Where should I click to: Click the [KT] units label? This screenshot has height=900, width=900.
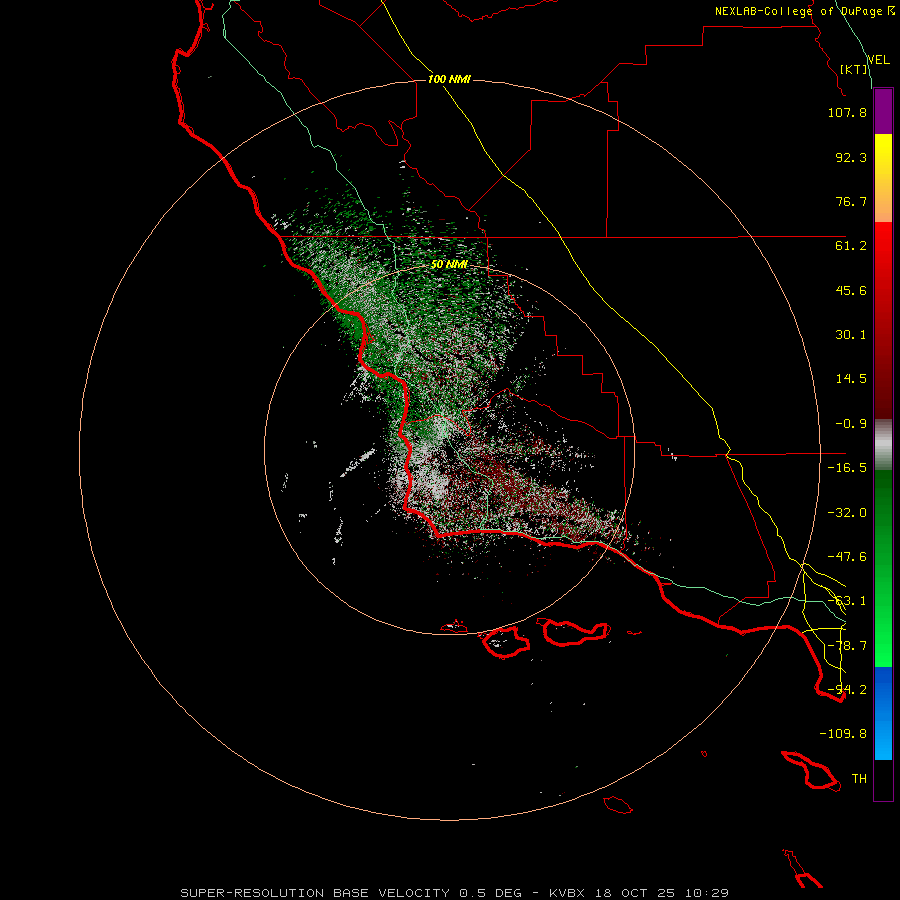pyautogui.click(x=854, y=69)
